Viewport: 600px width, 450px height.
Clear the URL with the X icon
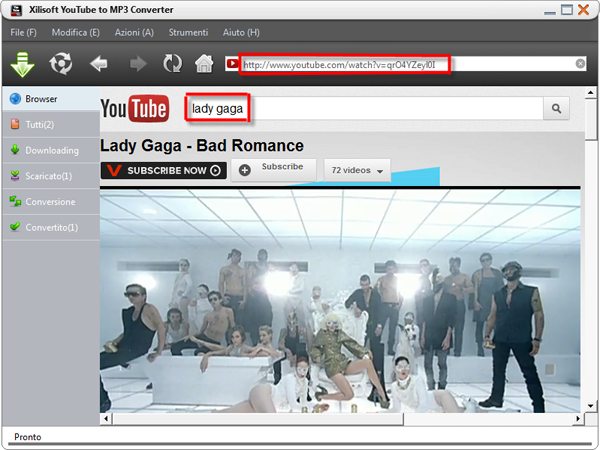click(x=580, y=64)
